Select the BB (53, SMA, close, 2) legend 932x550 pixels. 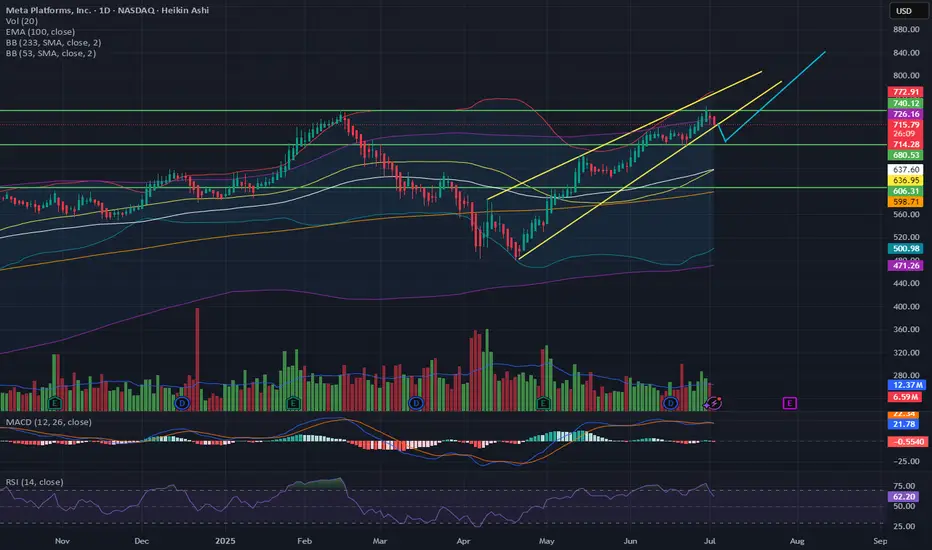[51, 53]
